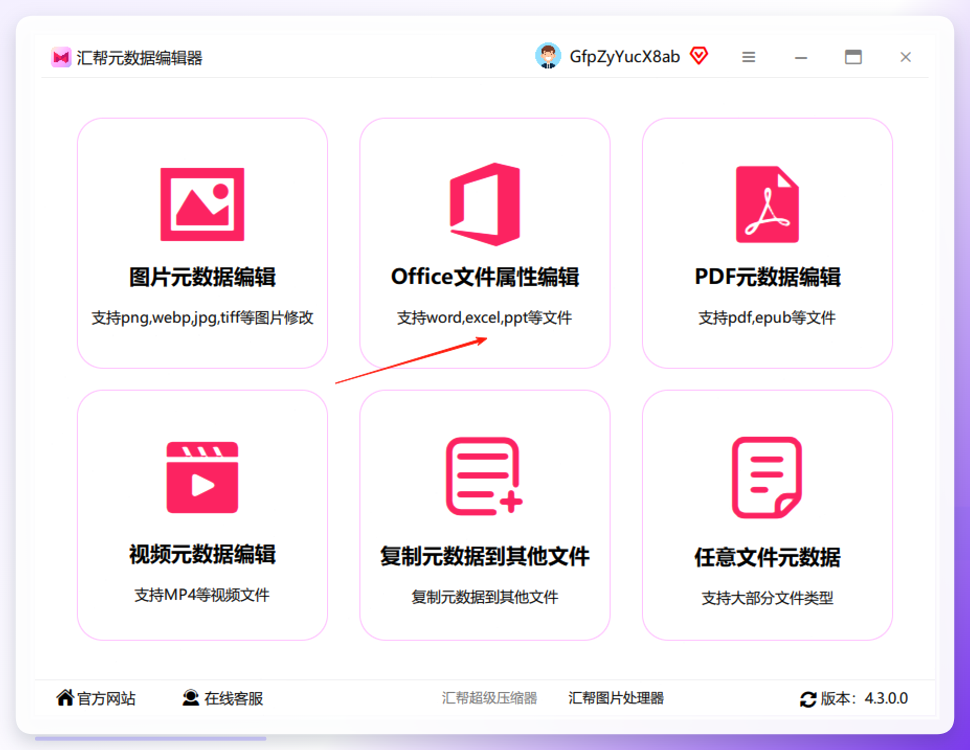Click the red VIP diamond badge
The height and width of the screenshot is (750, 970).
click(699, 56)
